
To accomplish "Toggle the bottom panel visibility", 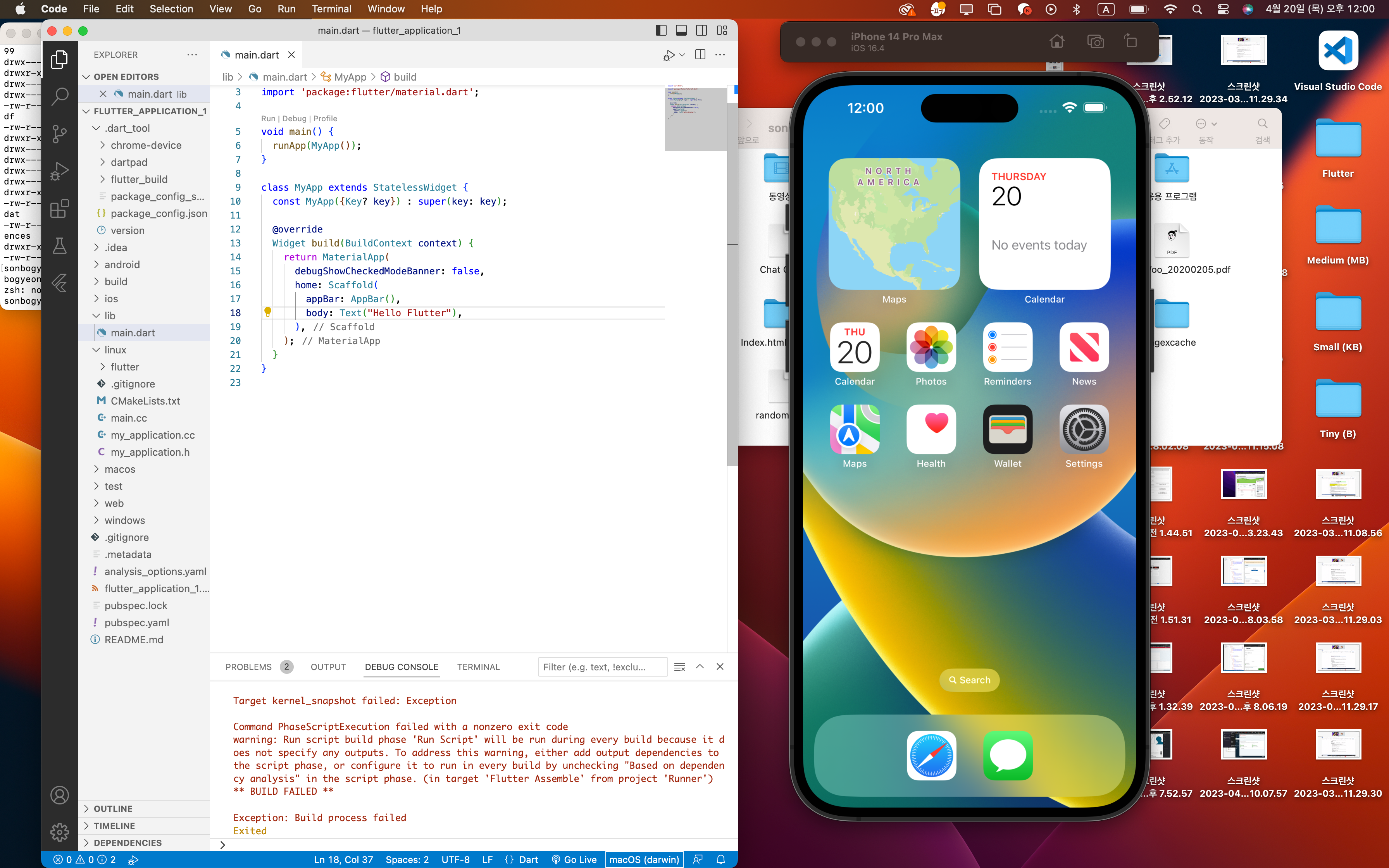I will coord(681,31).
